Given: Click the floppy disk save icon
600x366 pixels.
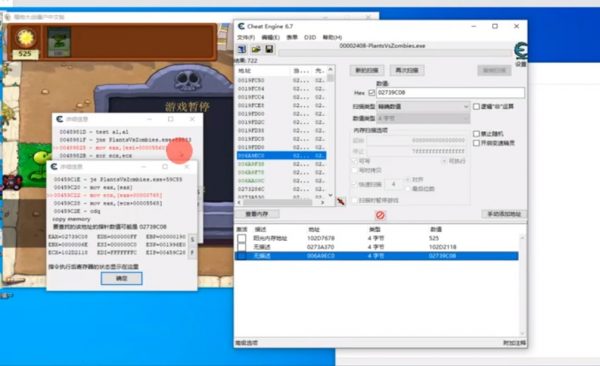Looking at the screenshot, I should tap(269, 49).
